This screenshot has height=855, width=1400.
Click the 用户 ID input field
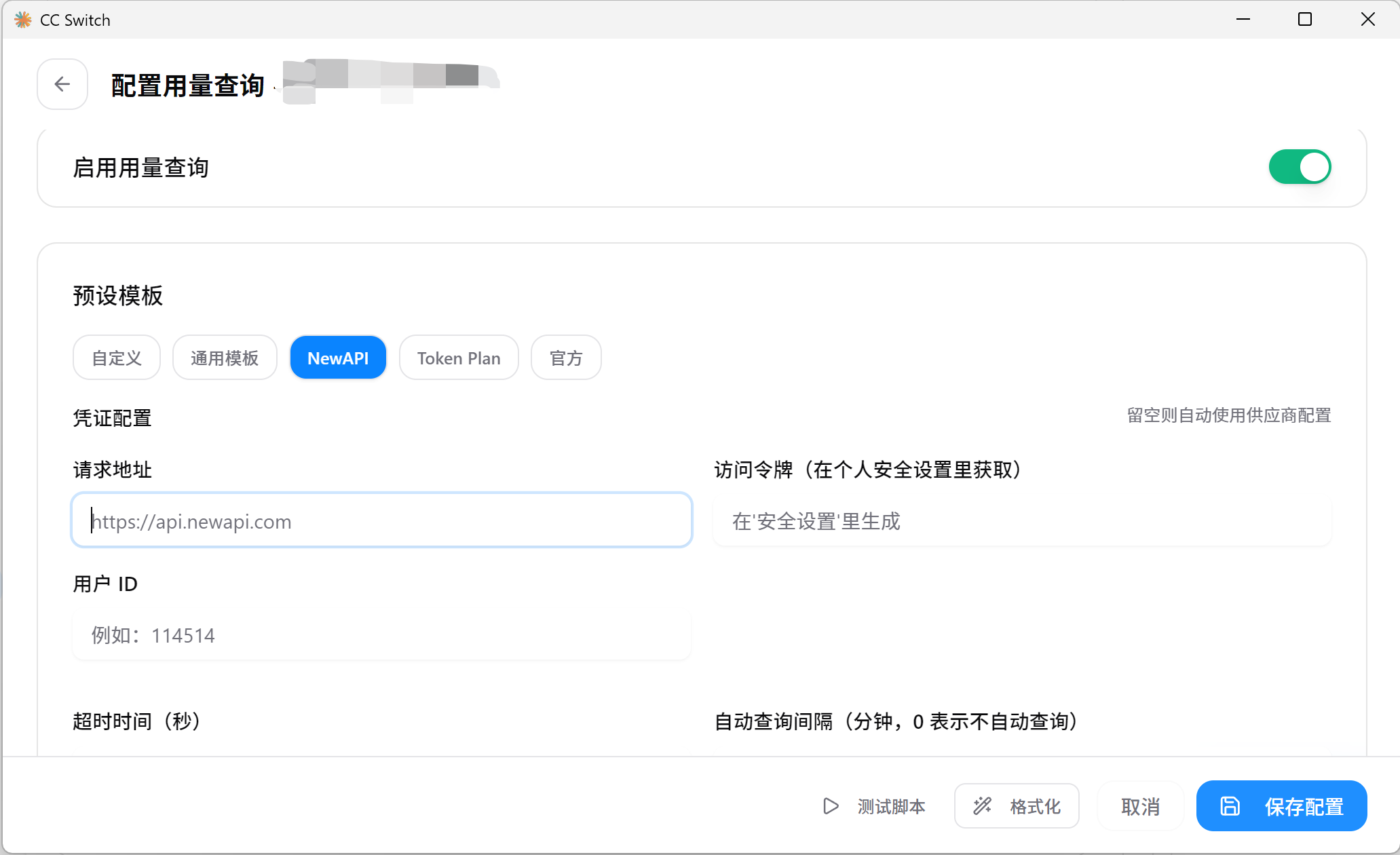381,635
